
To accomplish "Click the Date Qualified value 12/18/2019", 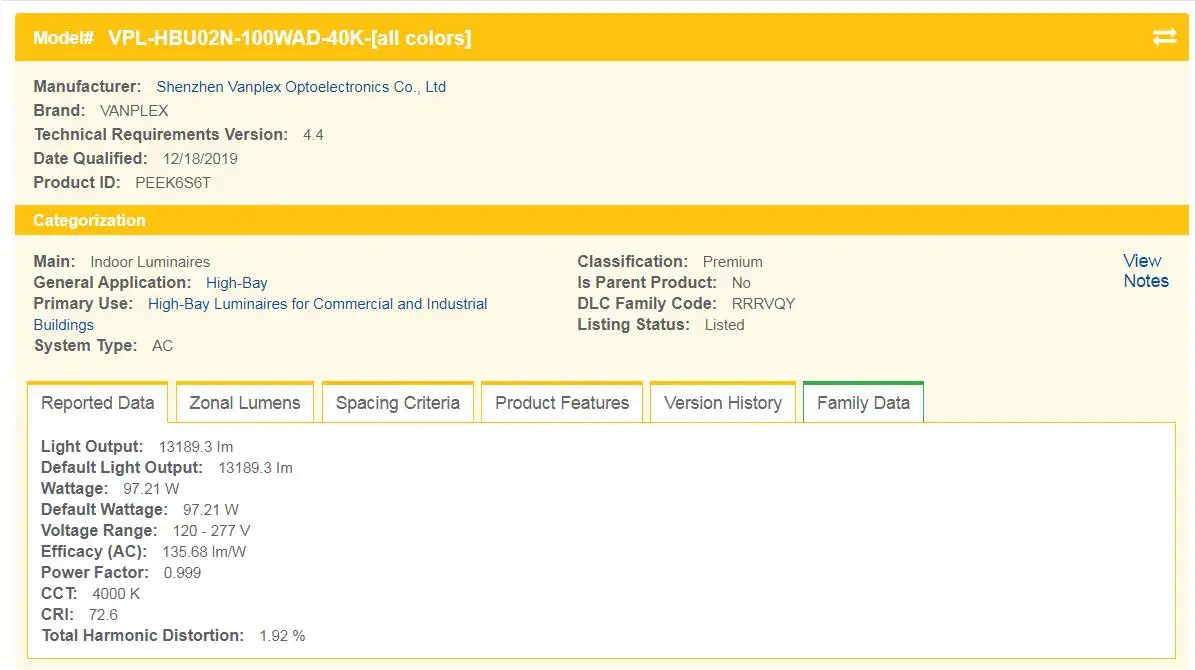I will click(200, 159).
